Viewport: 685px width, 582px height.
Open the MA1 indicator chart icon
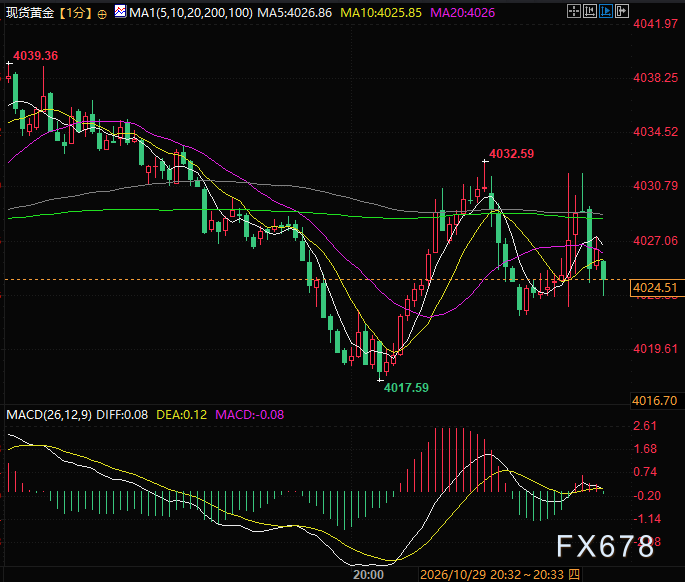point(120,11)
